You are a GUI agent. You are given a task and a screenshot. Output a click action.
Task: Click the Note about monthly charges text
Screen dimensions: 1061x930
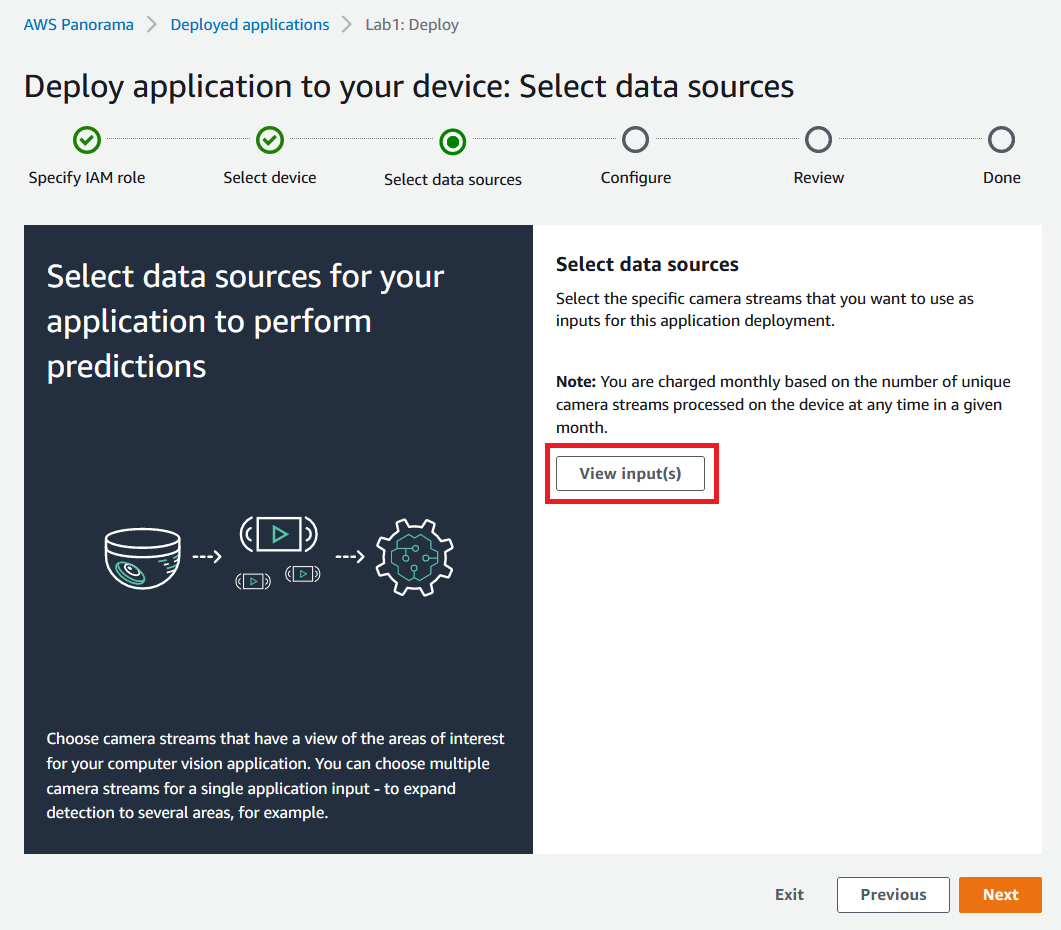(783, 404)
